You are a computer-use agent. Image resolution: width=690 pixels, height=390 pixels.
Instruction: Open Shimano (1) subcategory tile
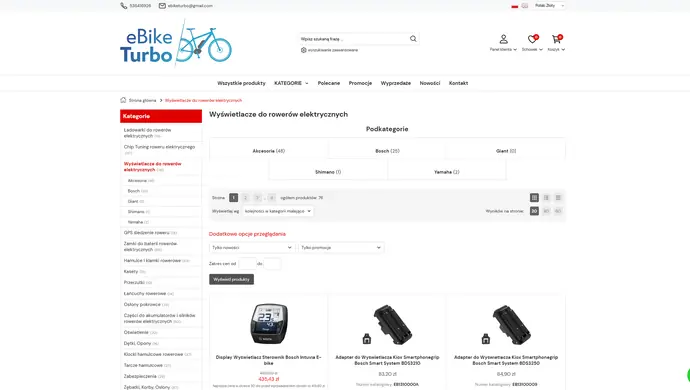[328, 172]
